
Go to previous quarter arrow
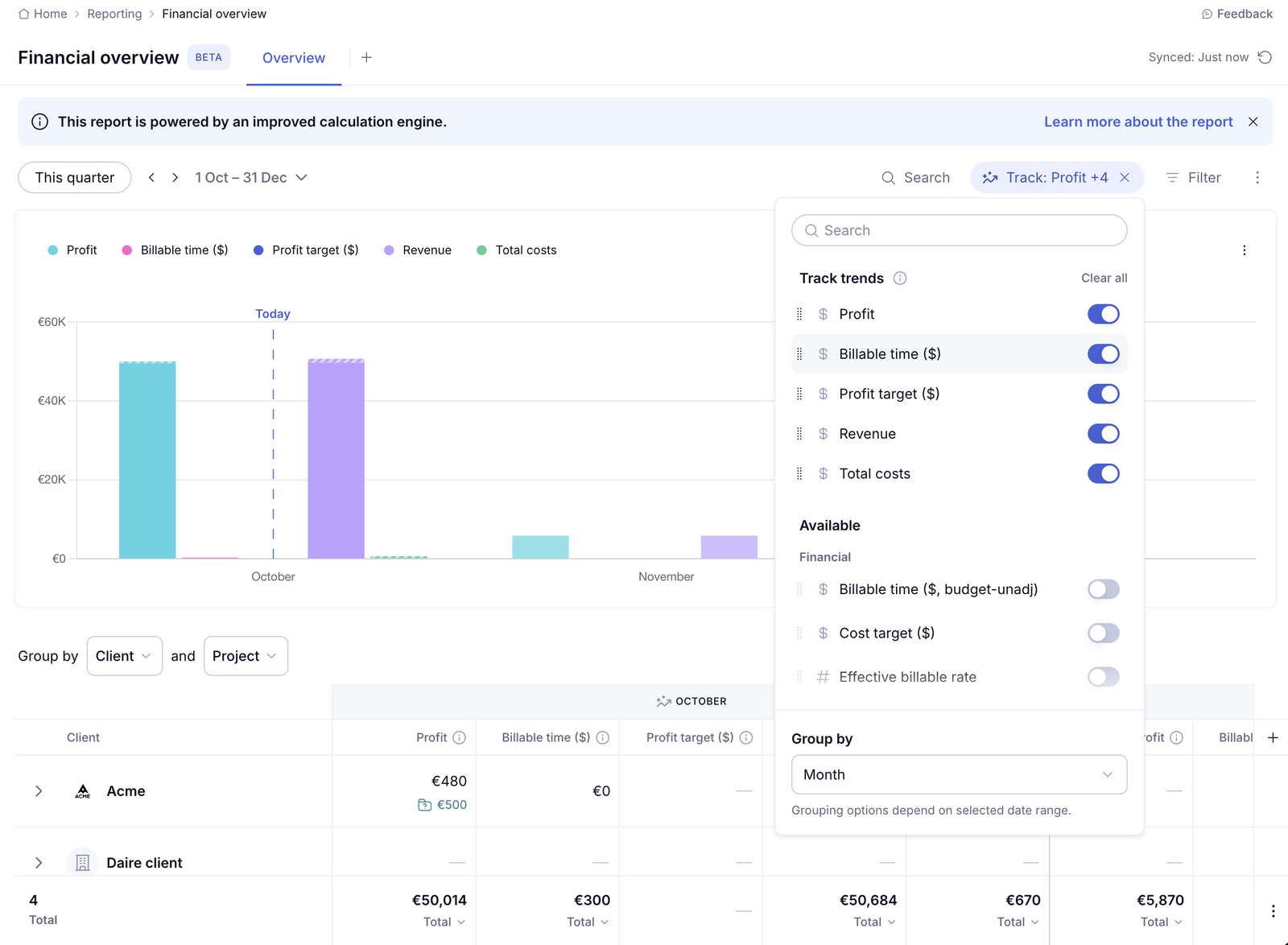(x=151, y=177)
